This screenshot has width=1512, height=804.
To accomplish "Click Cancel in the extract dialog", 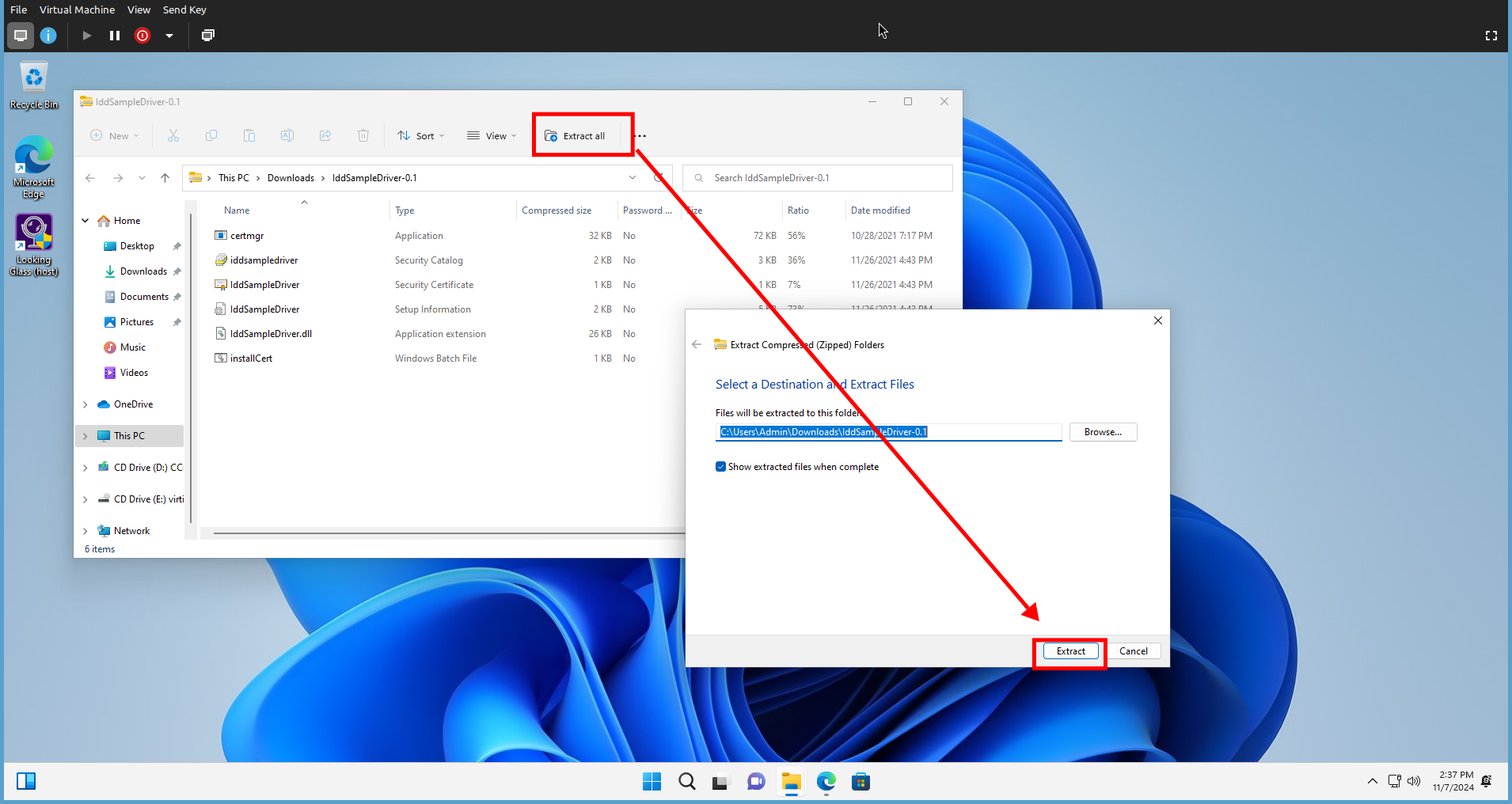I will pos(1133,651).
